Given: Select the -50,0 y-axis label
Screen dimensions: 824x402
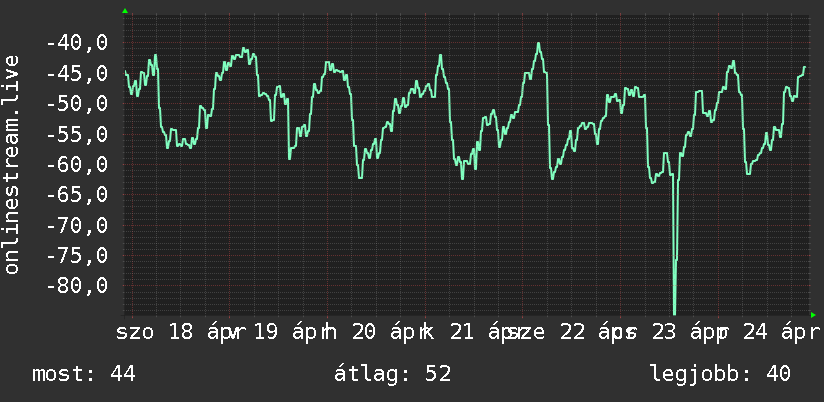Looking at the screenshot, I should point(77,104).
